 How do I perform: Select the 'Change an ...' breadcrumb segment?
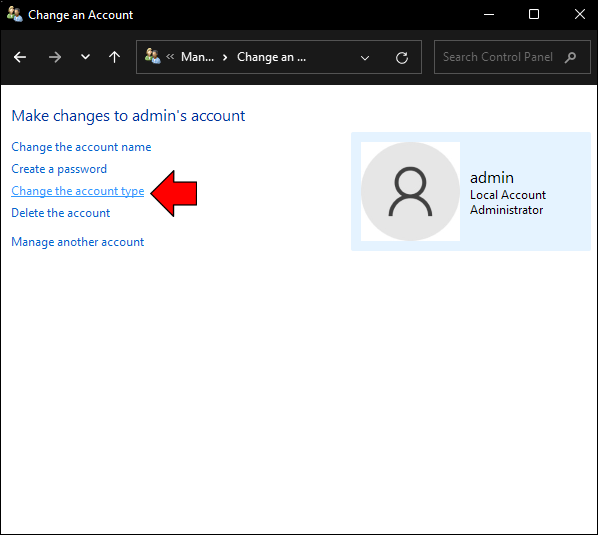tap(272, 57)
